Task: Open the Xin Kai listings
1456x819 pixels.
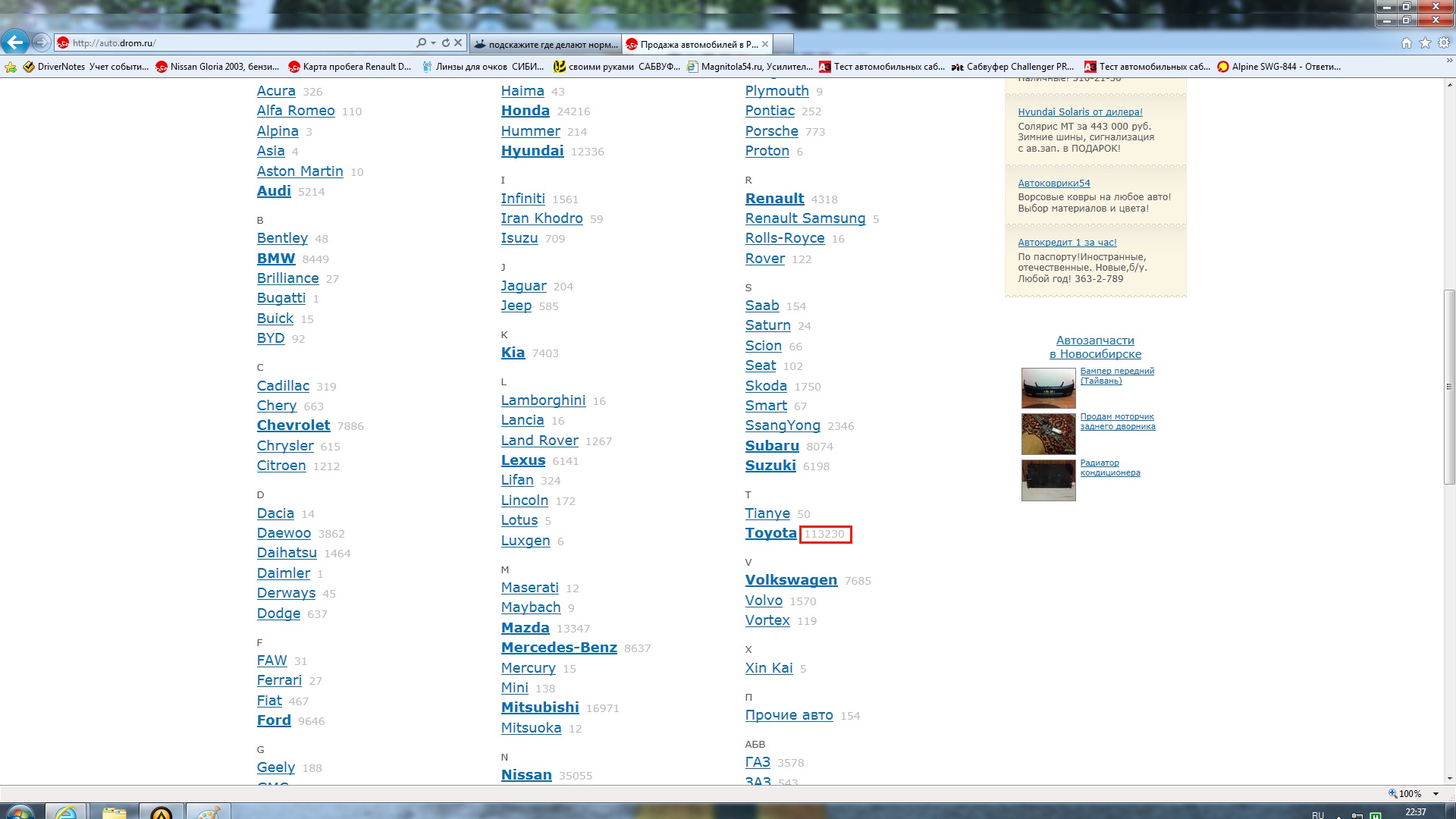Action: [x=769, y=668]
